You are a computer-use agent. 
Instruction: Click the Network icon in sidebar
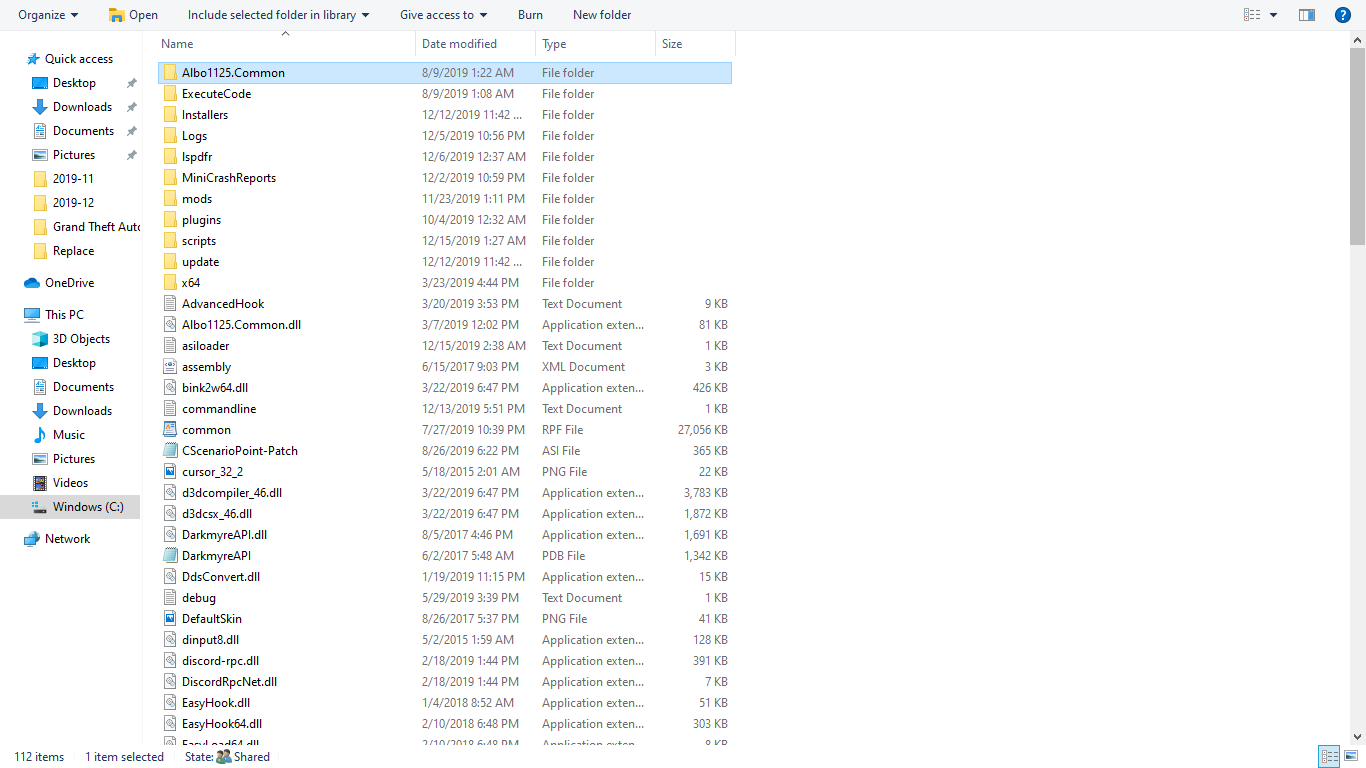click(x=32, y=539)
